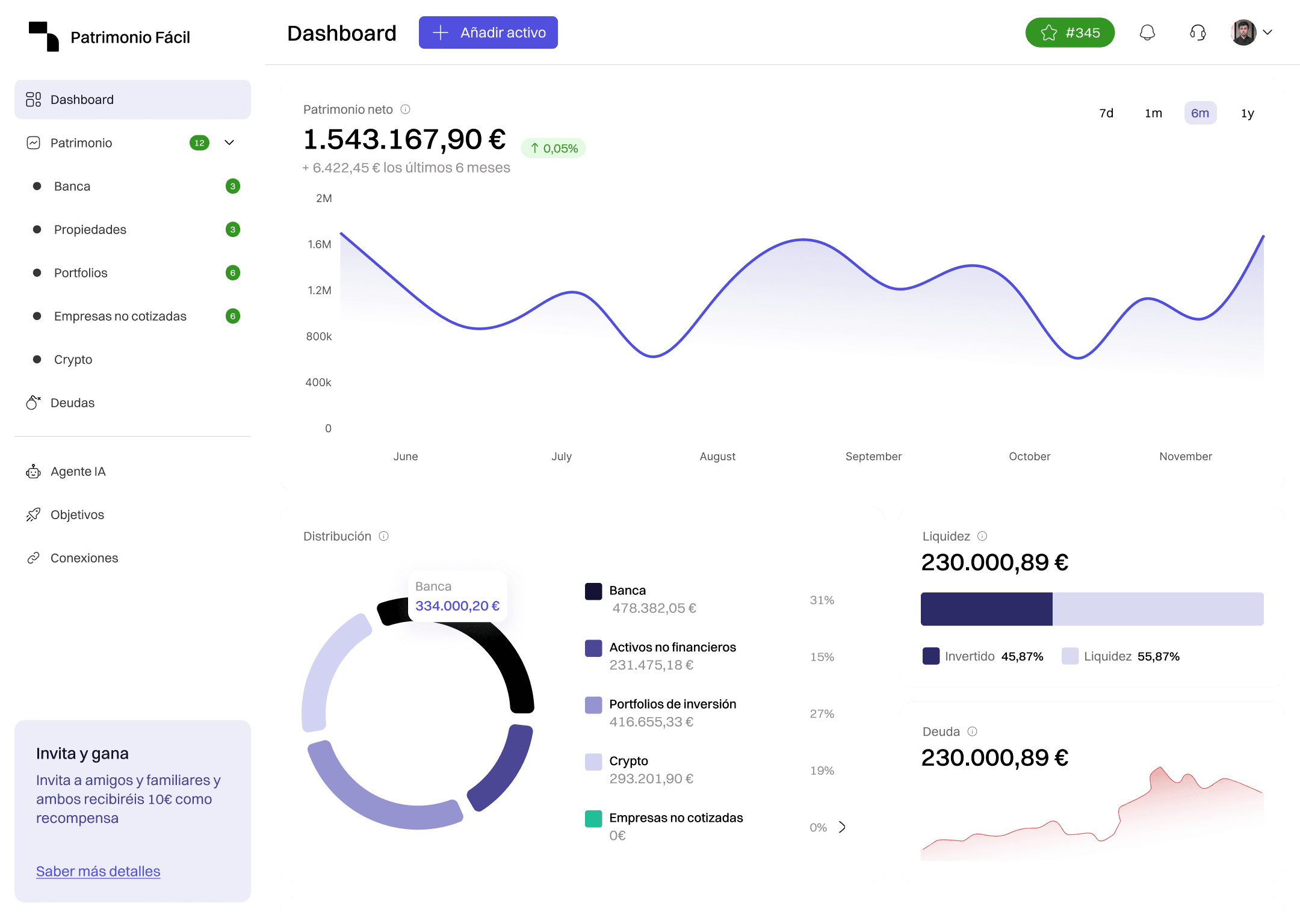Image resolution: width=1300 pixels, height=924 pixels.
Task: Collapse the Patrimonio section chevron
Action: coord(229,143)
